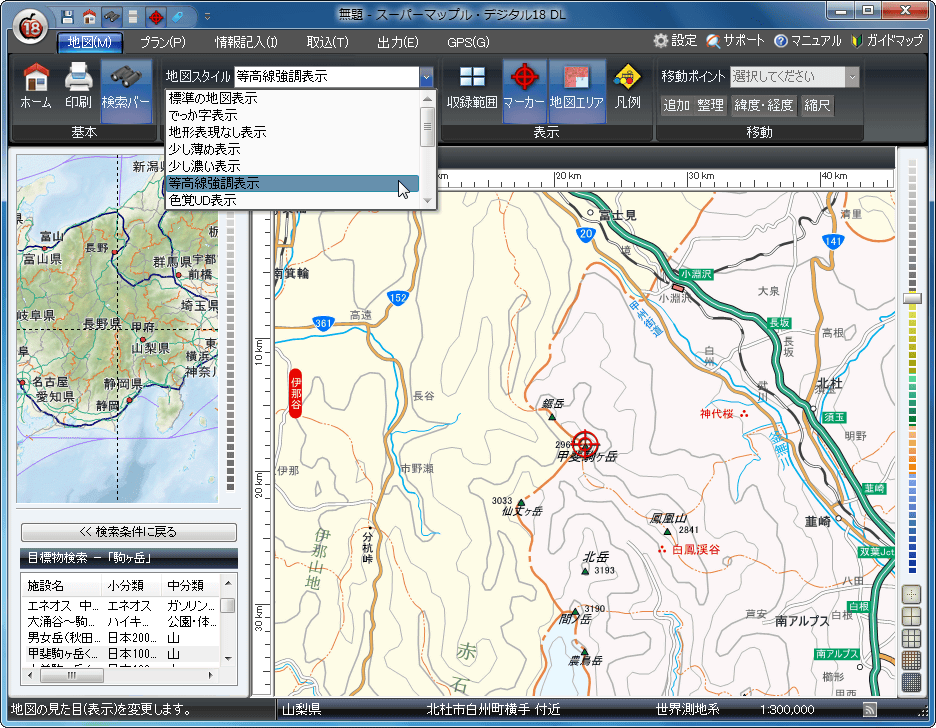Choose 等高線強調表示 from style list
Viewport: 936px width, 728px height.
coord(292,183)
